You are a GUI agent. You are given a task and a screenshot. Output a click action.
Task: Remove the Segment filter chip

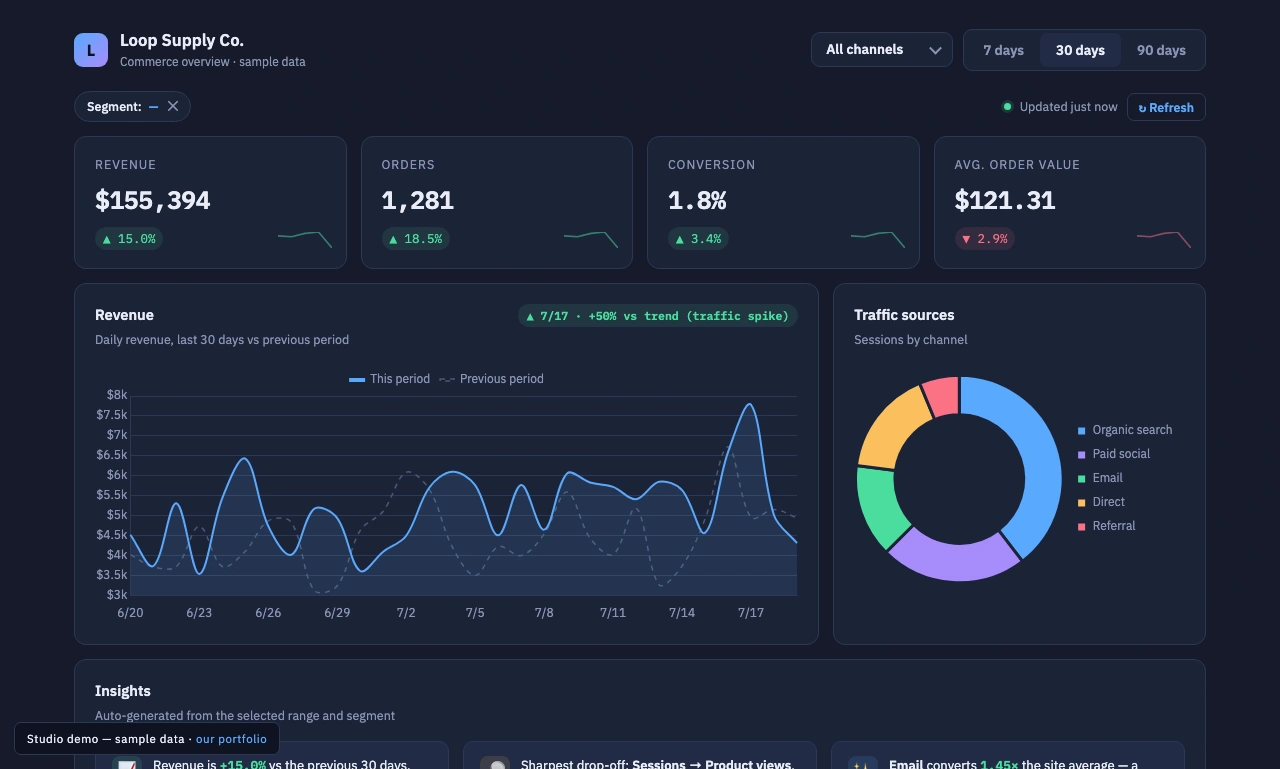pos(173,106)
